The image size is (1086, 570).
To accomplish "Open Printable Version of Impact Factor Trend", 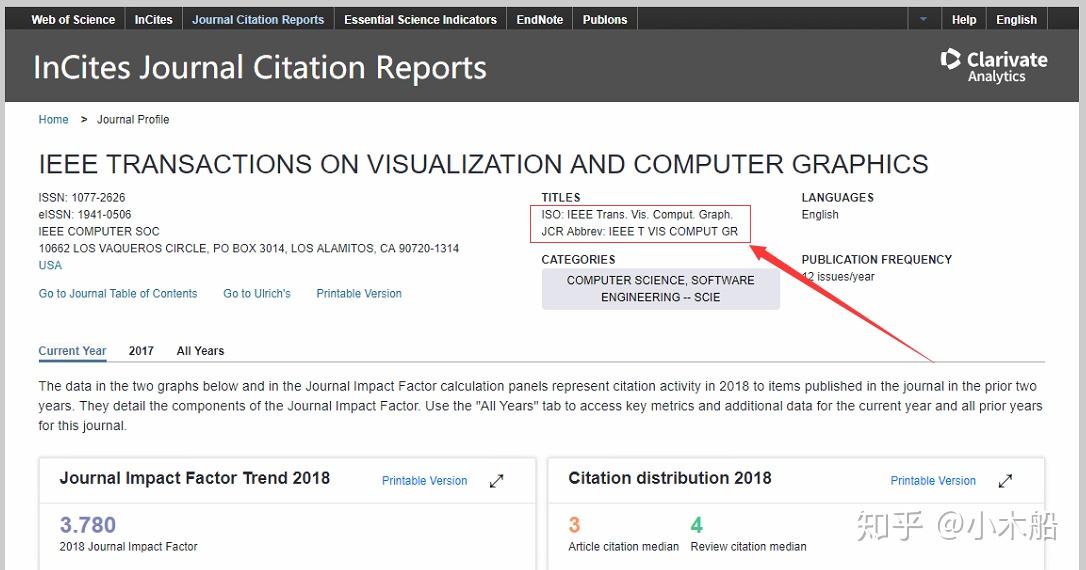I will [425, 481].
